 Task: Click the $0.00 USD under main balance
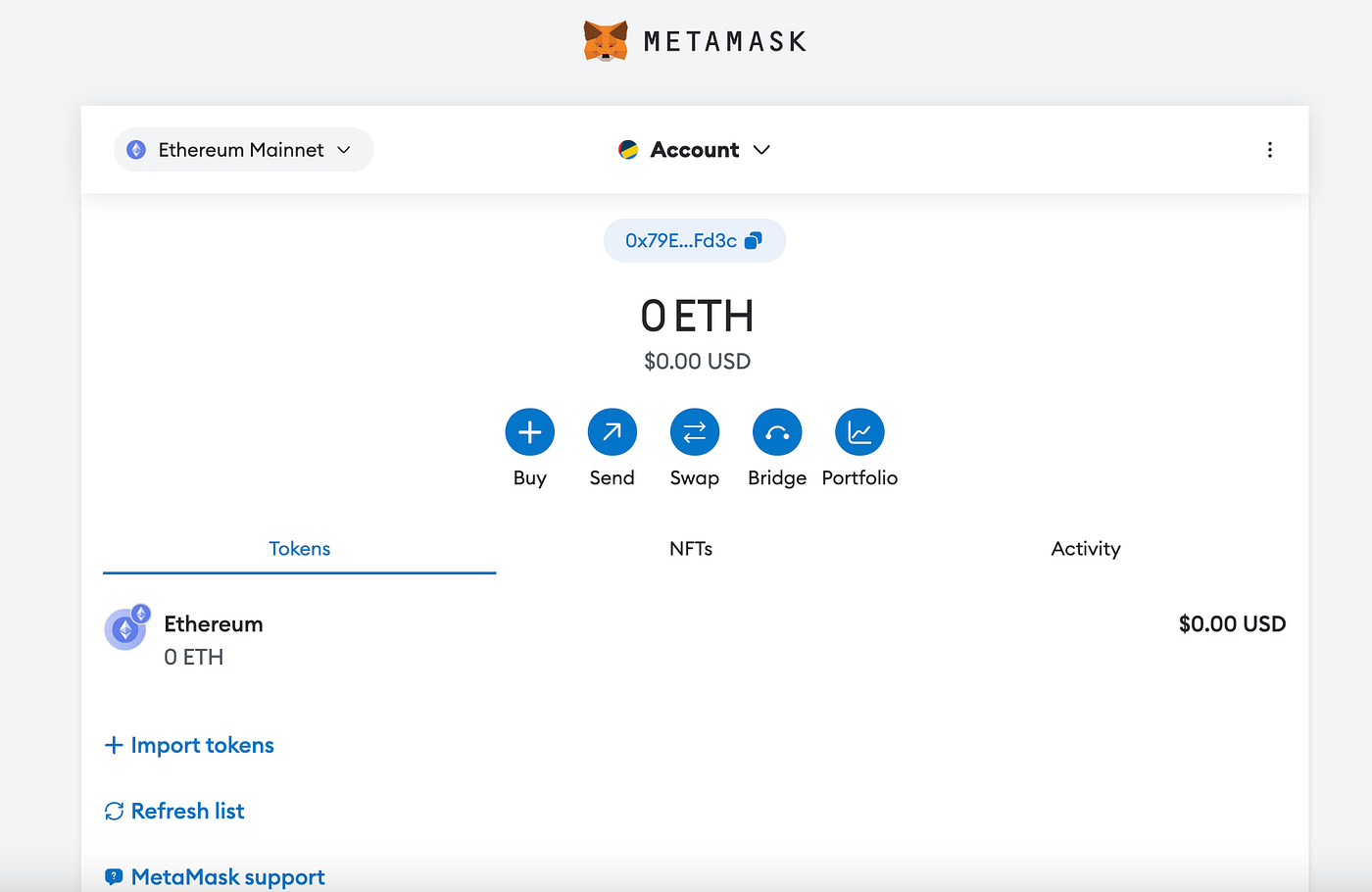click(x=697, y=362)
